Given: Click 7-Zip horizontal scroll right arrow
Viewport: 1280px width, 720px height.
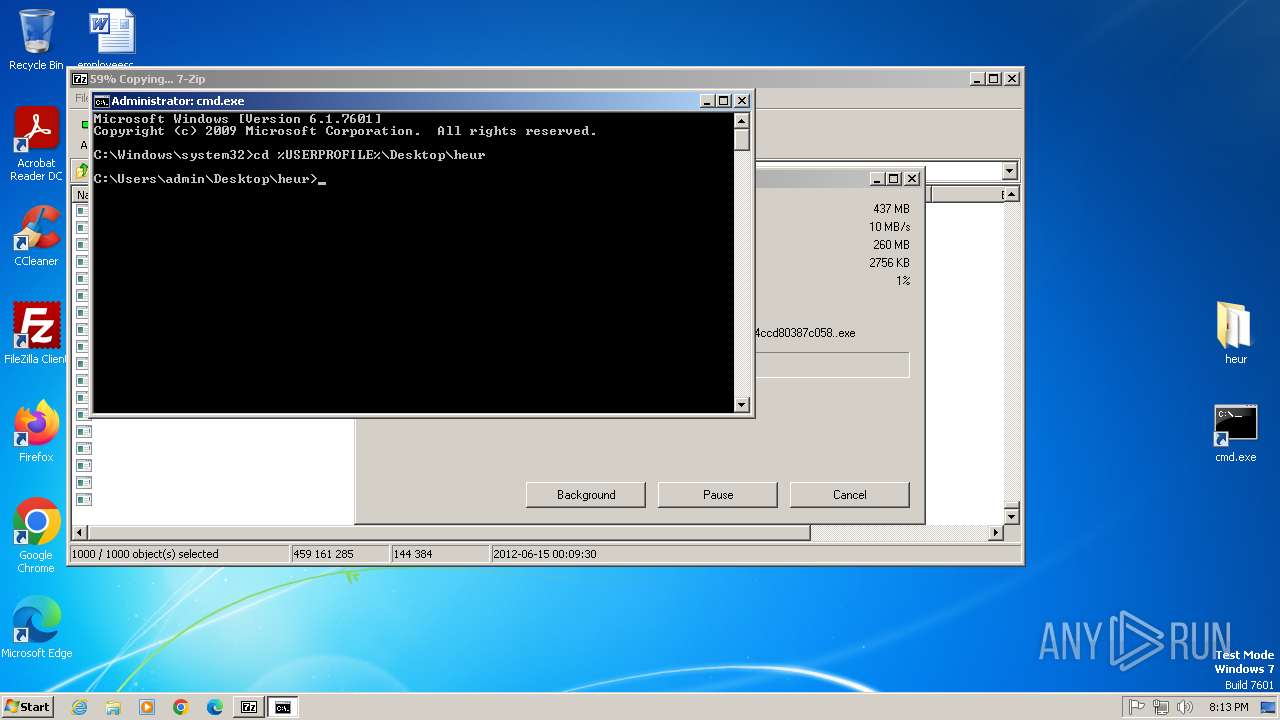Looking at the screenshot, I should (995, 534).
